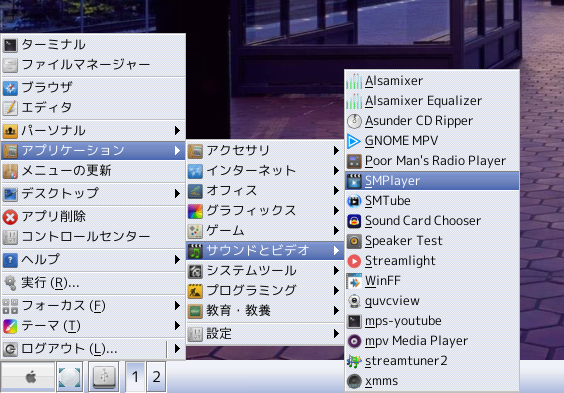Expand the グラフィックス submenu
Screen dimensions: 564x393
265,211
